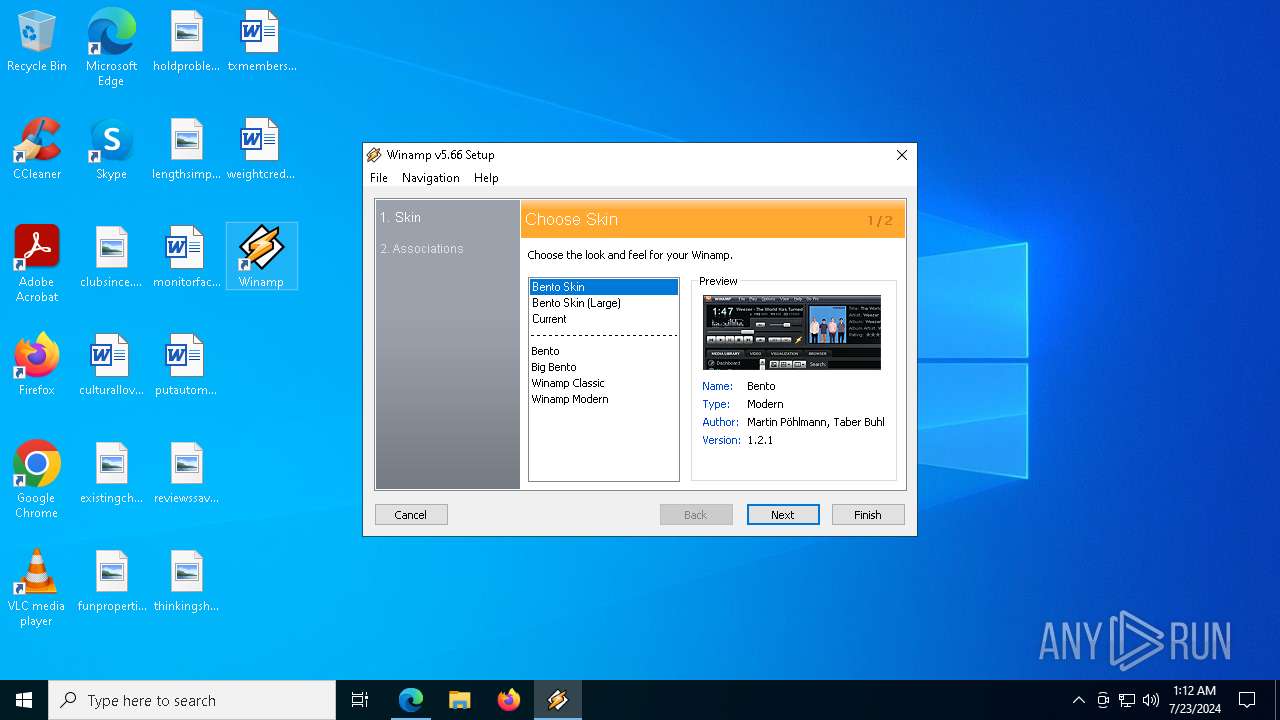Select the thinkingsh image file icon

pyautogui.click(x=186, y=581)
